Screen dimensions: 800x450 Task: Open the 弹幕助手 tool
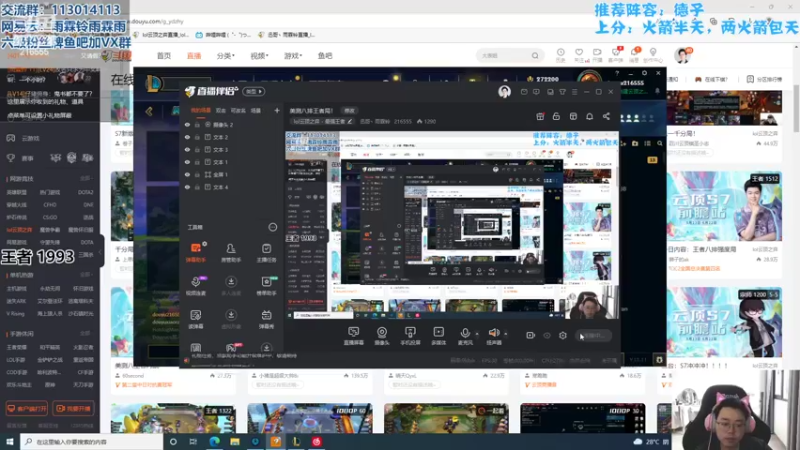coord(196,253)
